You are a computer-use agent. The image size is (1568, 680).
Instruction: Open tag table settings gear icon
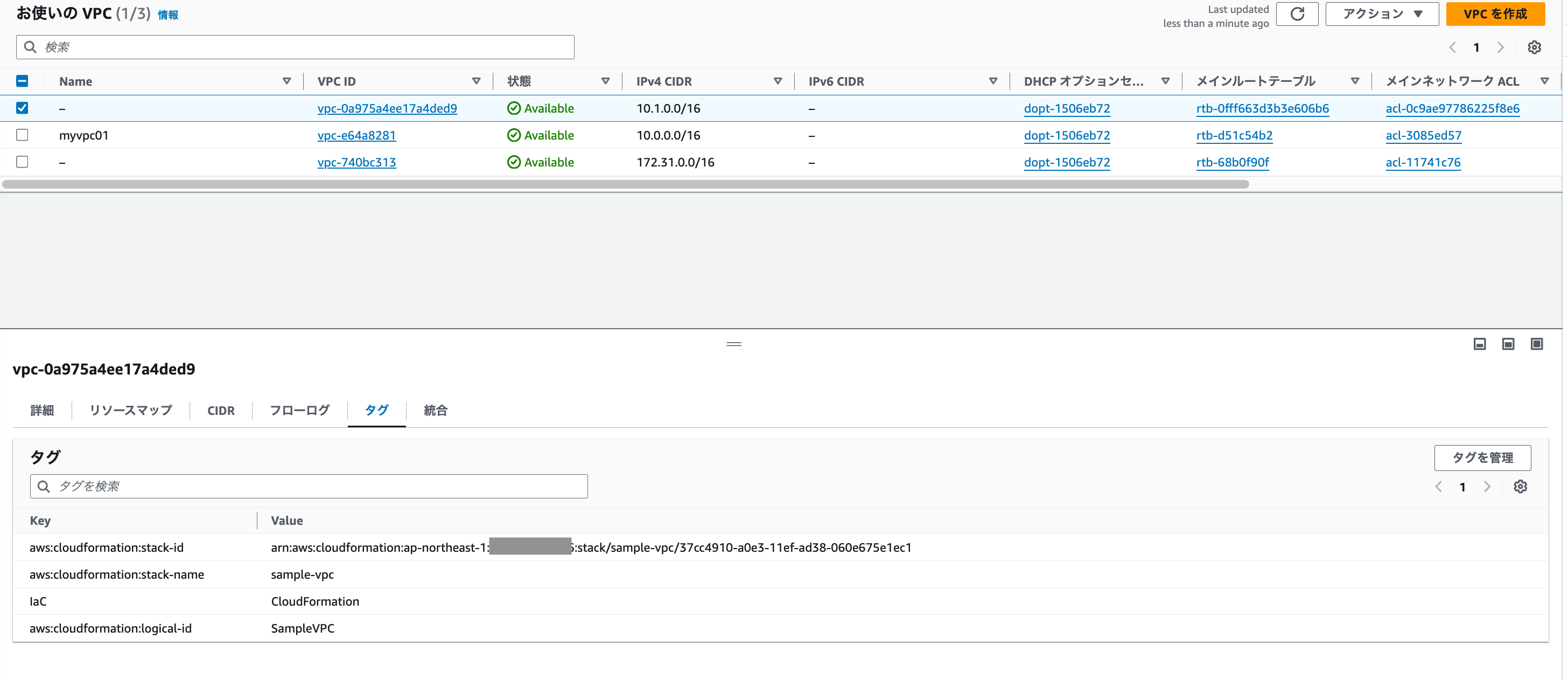pyautogui.click(x=1520, y=486)
